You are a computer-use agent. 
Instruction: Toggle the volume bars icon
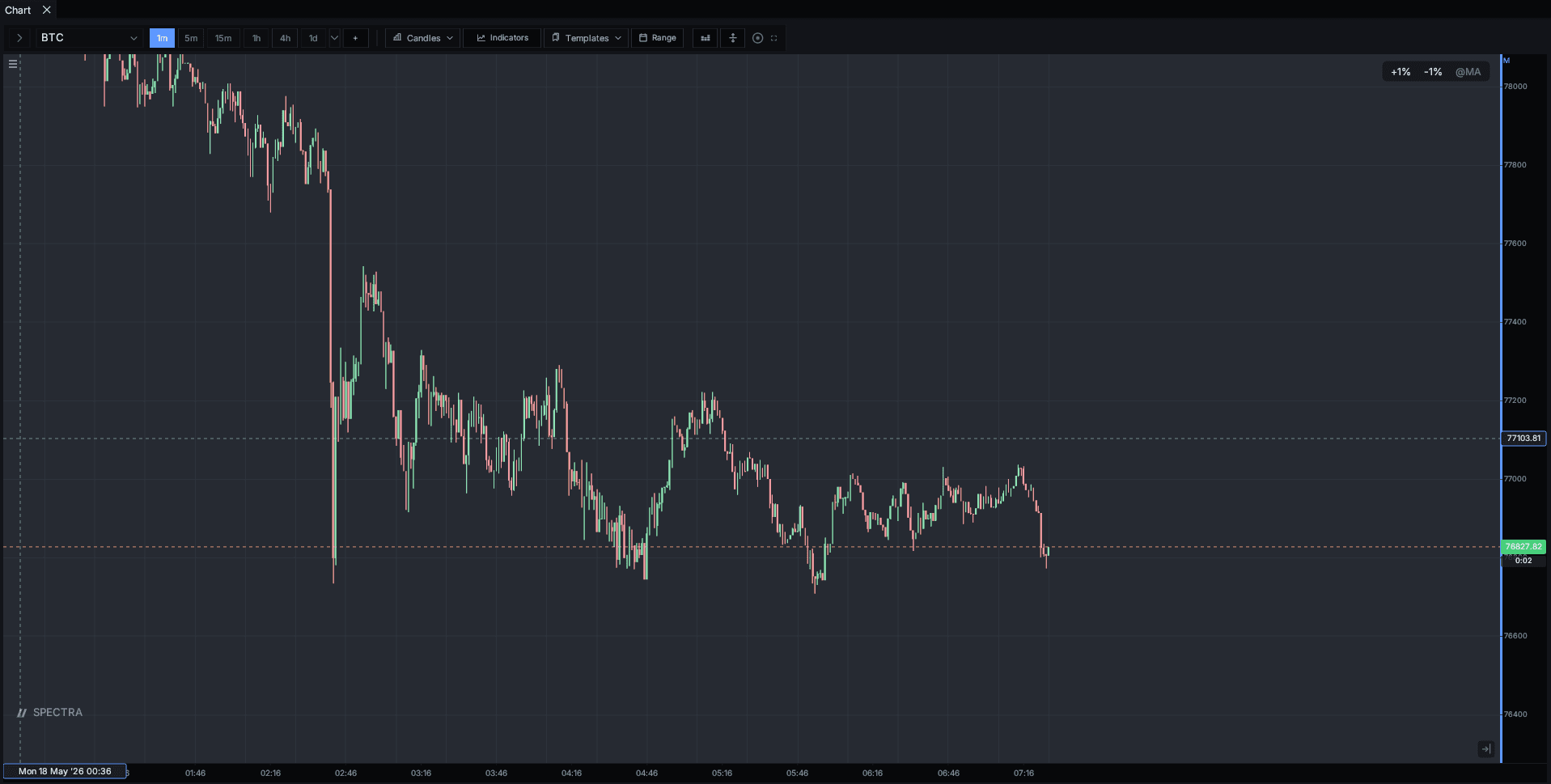[x=706, y=38]
